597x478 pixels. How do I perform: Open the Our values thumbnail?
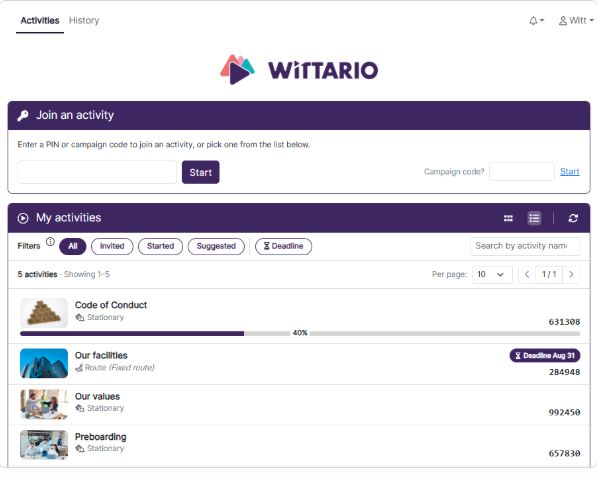[44, 404]
